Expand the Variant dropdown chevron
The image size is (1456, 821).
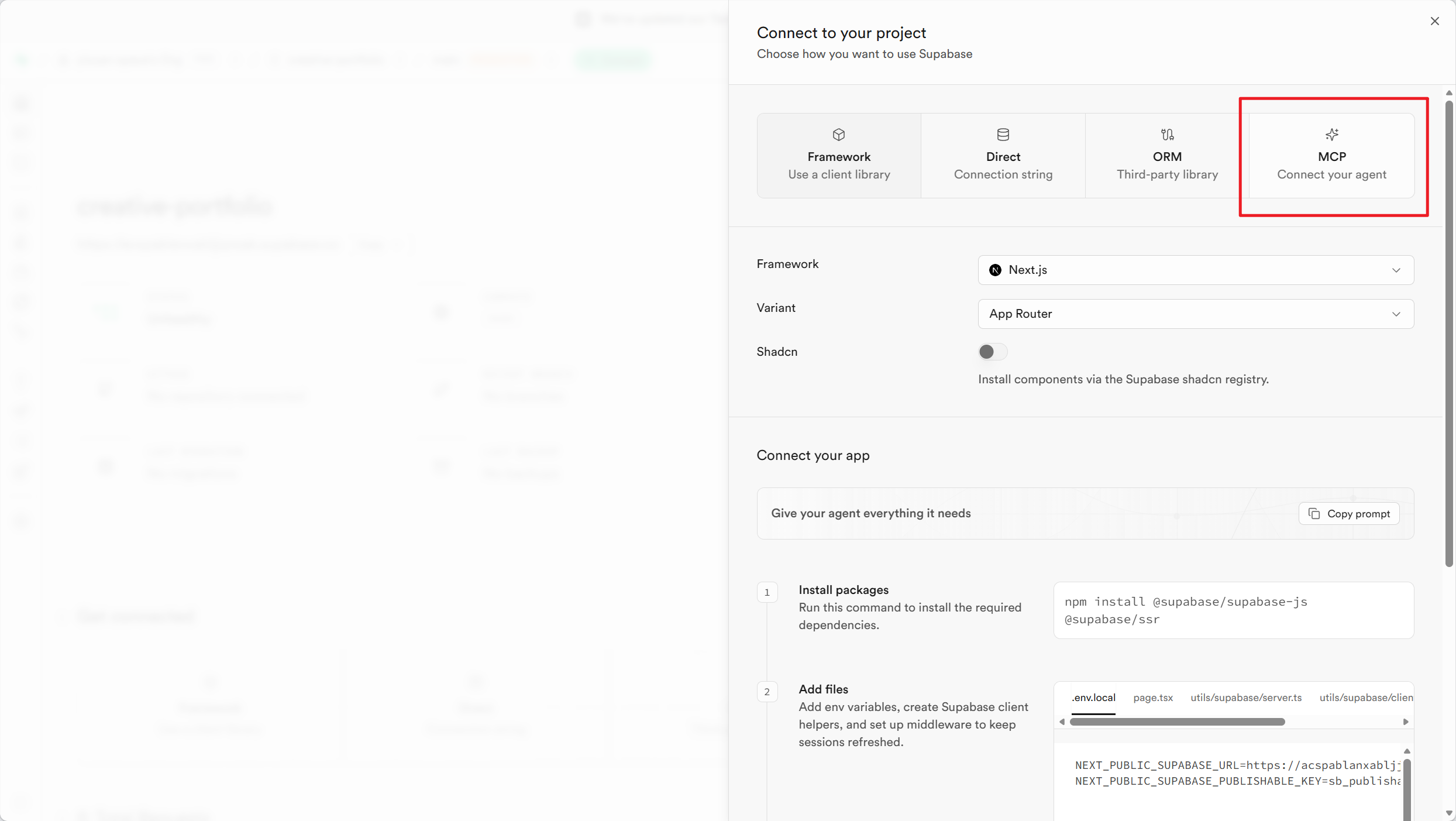tap(1396, 314)
